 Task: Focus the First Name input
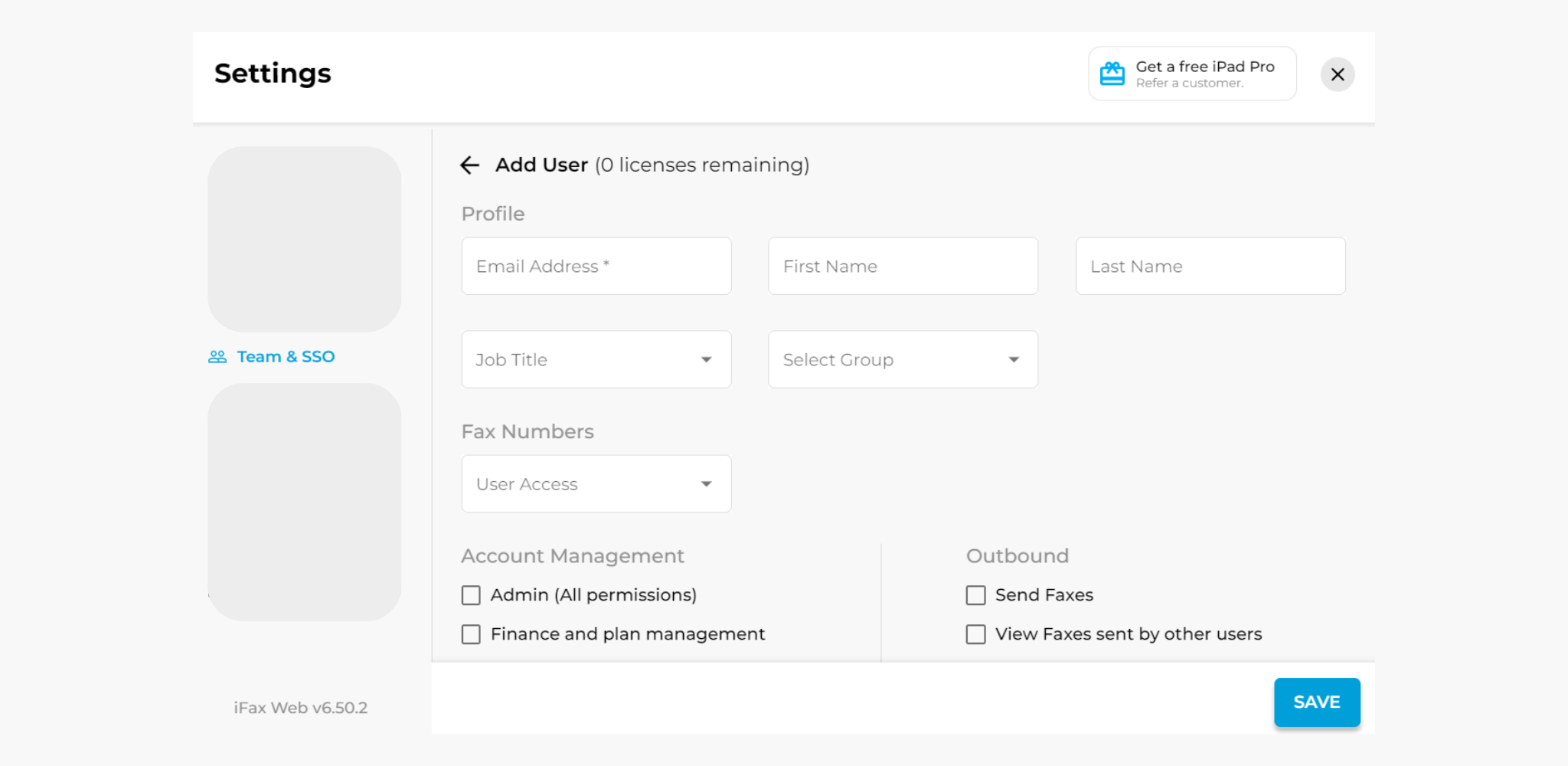903,266
